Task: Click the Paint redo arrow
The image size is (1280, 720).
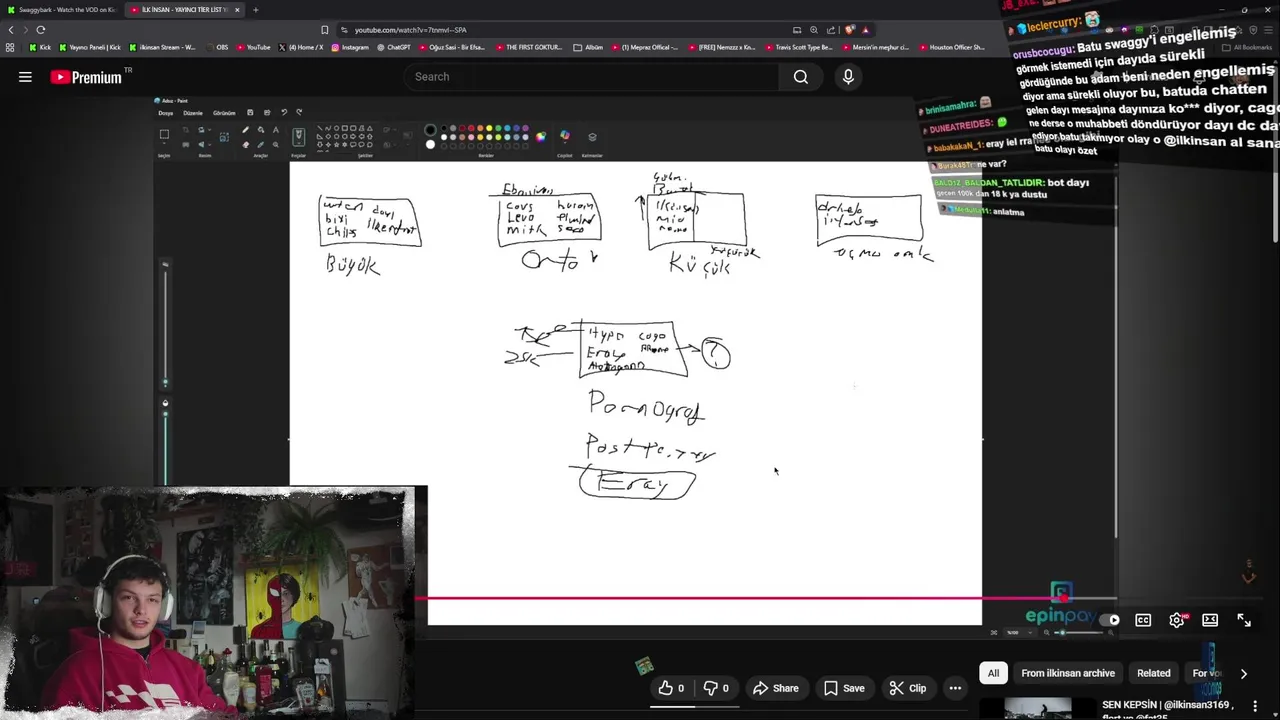Action: (x=299, y=112)
